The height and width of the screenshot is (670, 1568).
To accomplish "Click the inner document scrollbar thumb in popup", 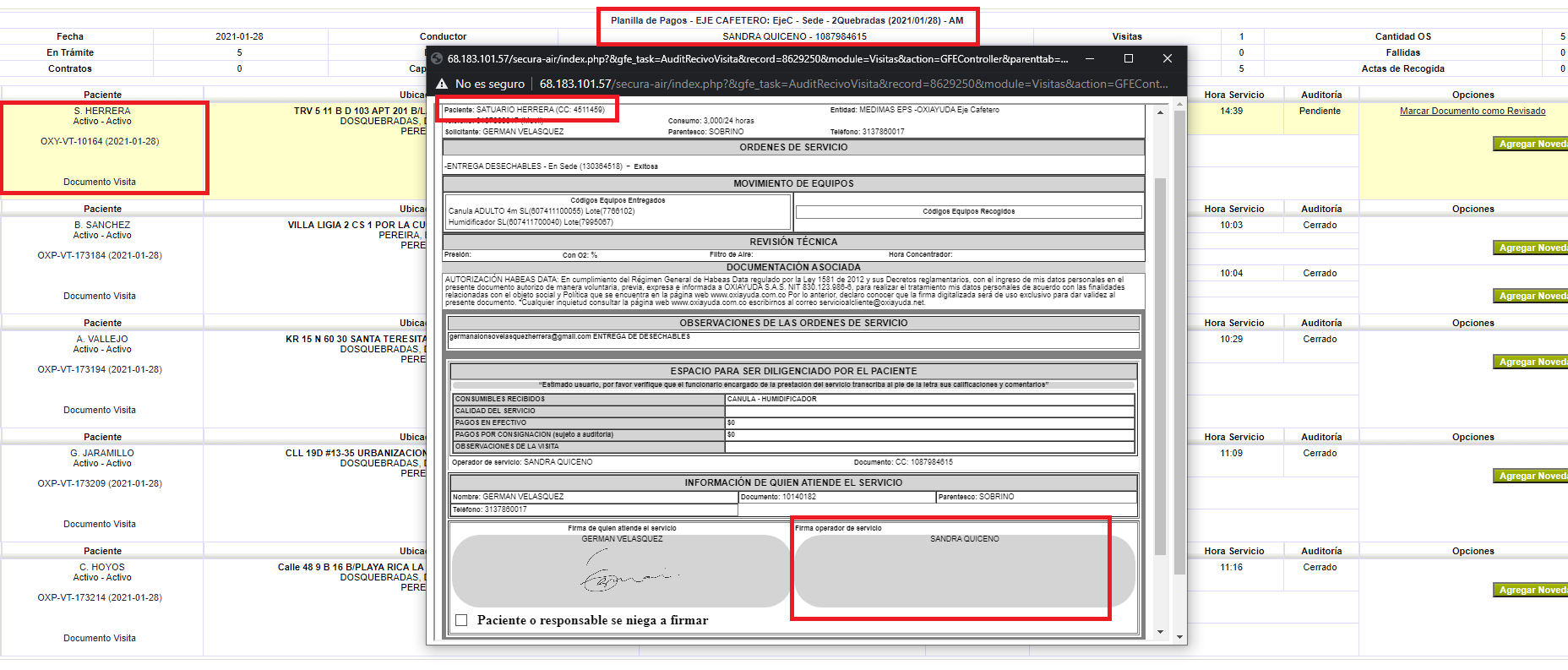I will tap(1160, 366).
